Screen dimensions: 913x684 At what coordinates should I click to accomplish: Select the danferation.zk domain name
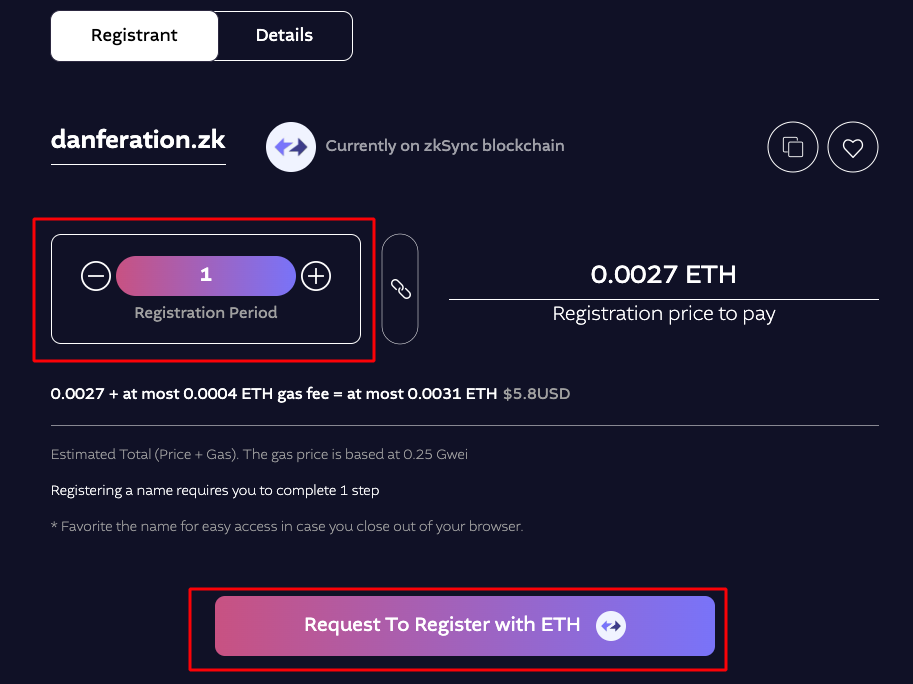pos(138,140)
